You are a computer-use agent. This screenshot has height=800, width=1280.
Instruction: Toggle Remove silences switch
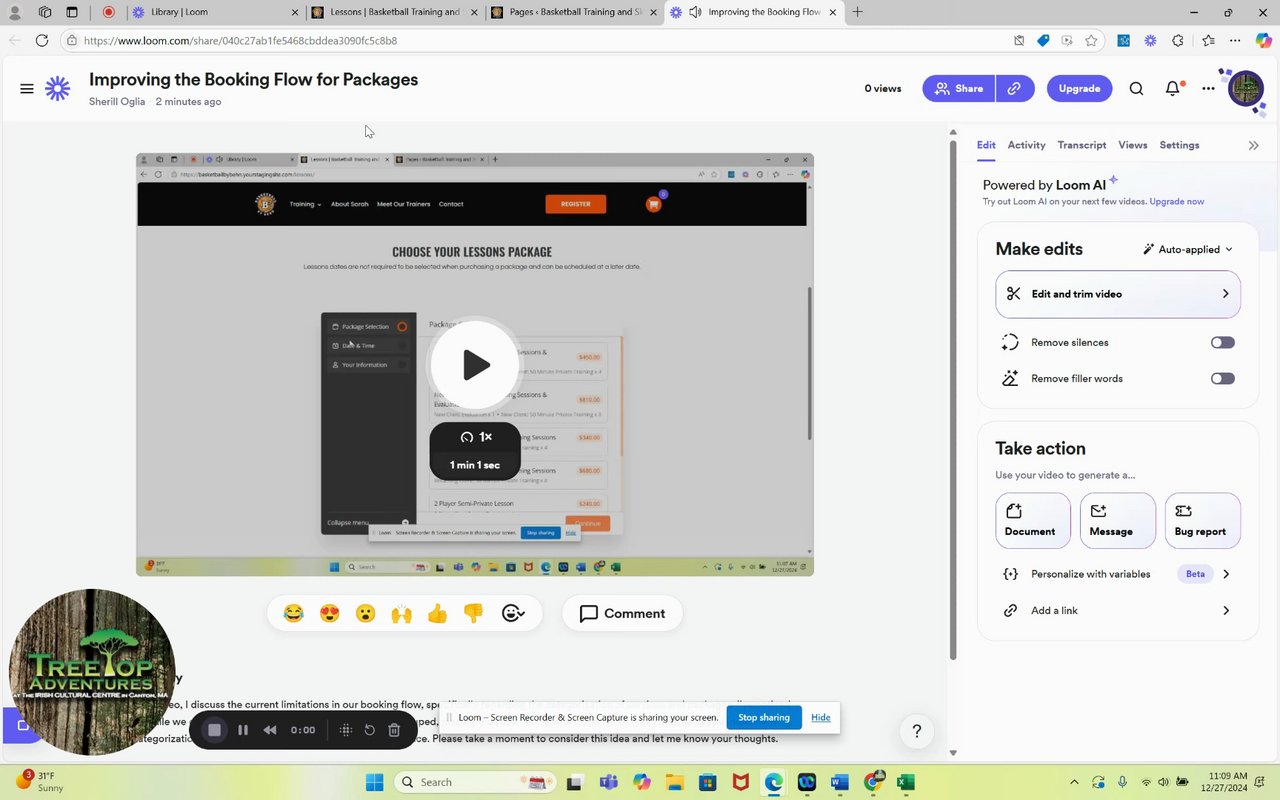1222,342
